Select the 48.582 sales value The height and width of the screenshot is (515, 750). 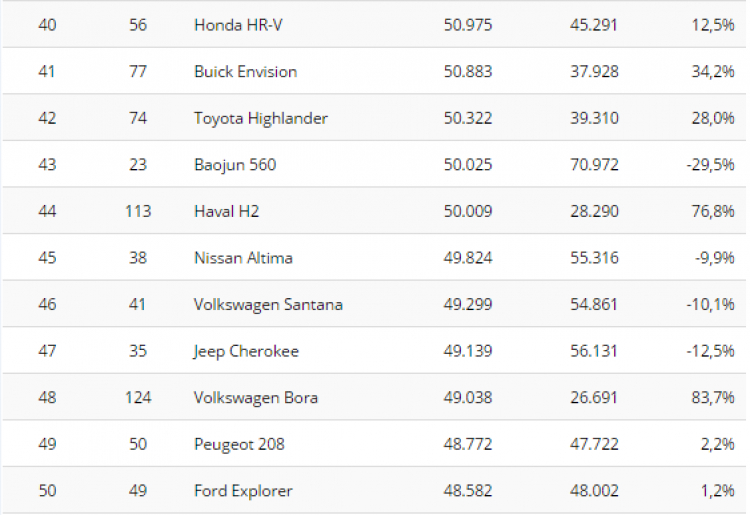click(467, 491)
